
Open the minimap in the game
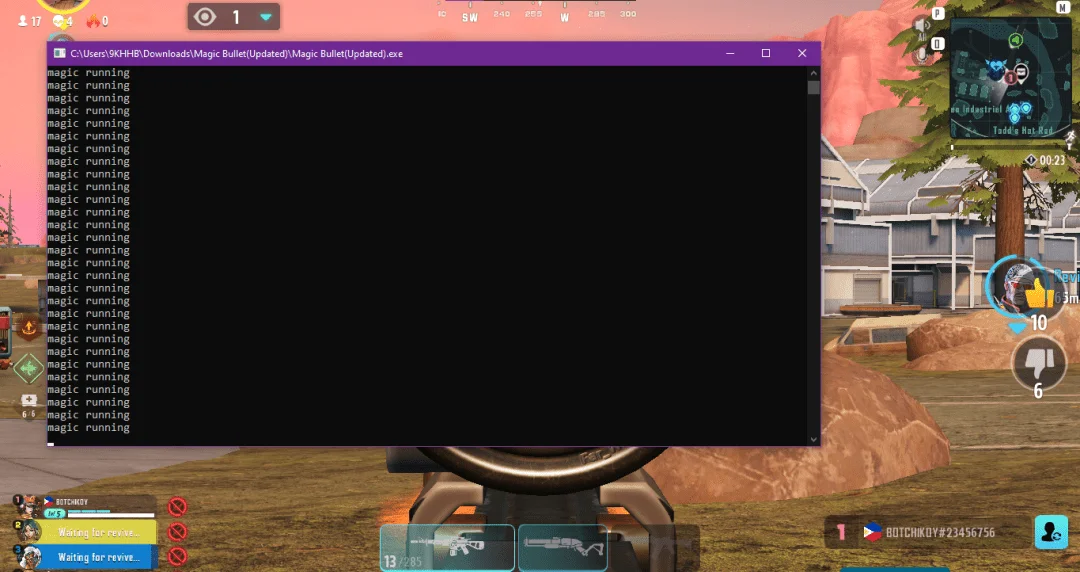tap(1010, 79)
